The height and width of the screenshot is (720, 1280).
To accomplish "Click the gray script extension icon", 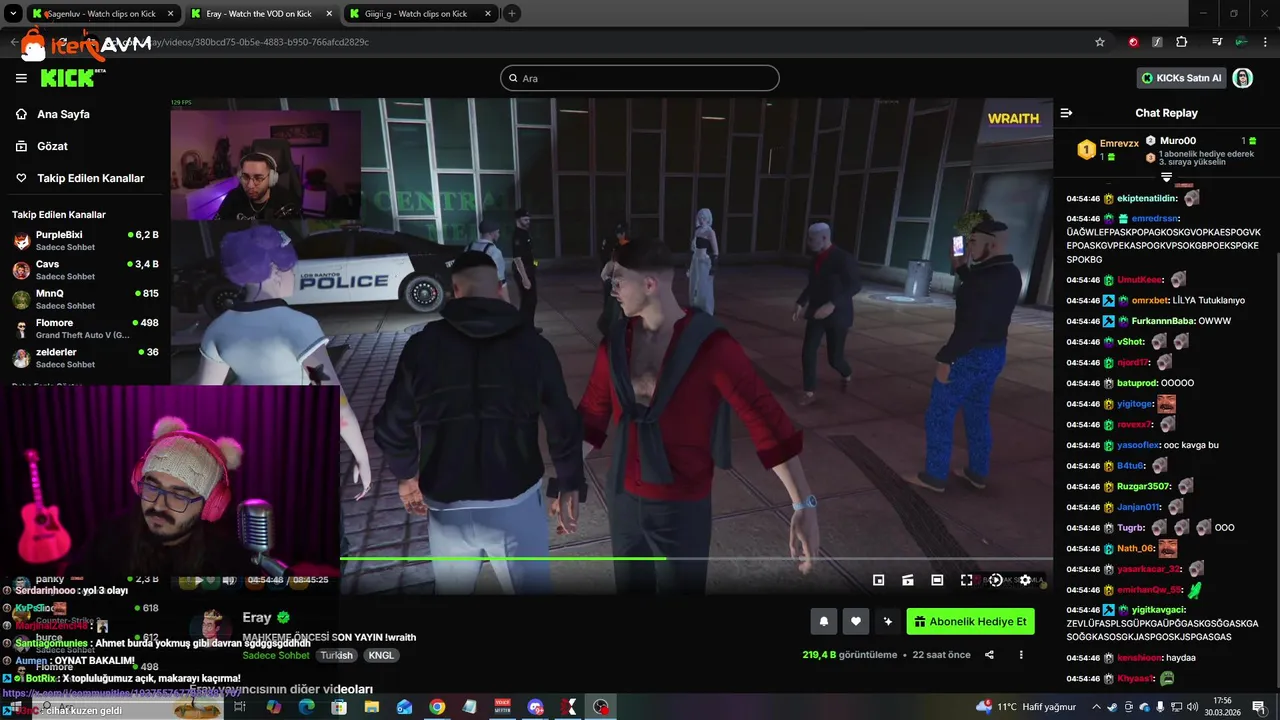I will 1157,42.
